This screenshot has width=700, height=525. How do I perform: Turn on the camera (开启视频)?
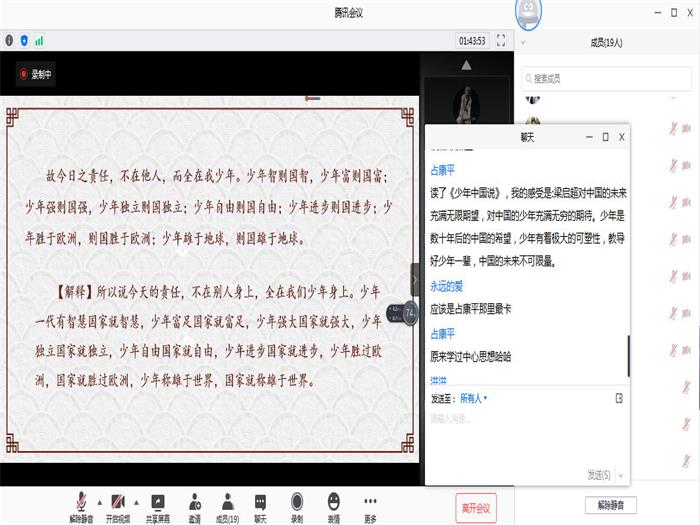coord(118,507)
